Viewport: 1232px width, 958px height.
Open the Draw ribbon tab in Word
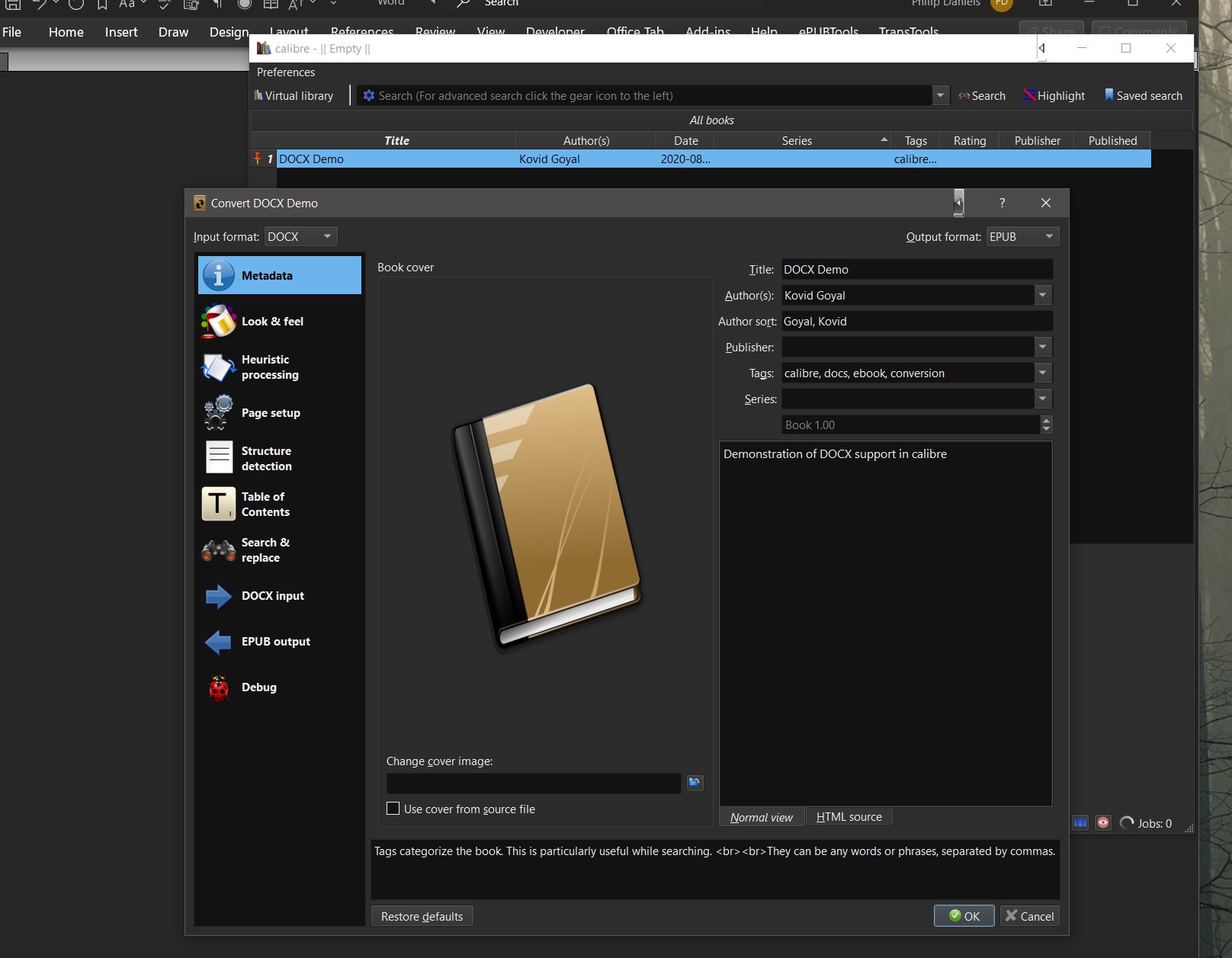[x=173, y=32]
